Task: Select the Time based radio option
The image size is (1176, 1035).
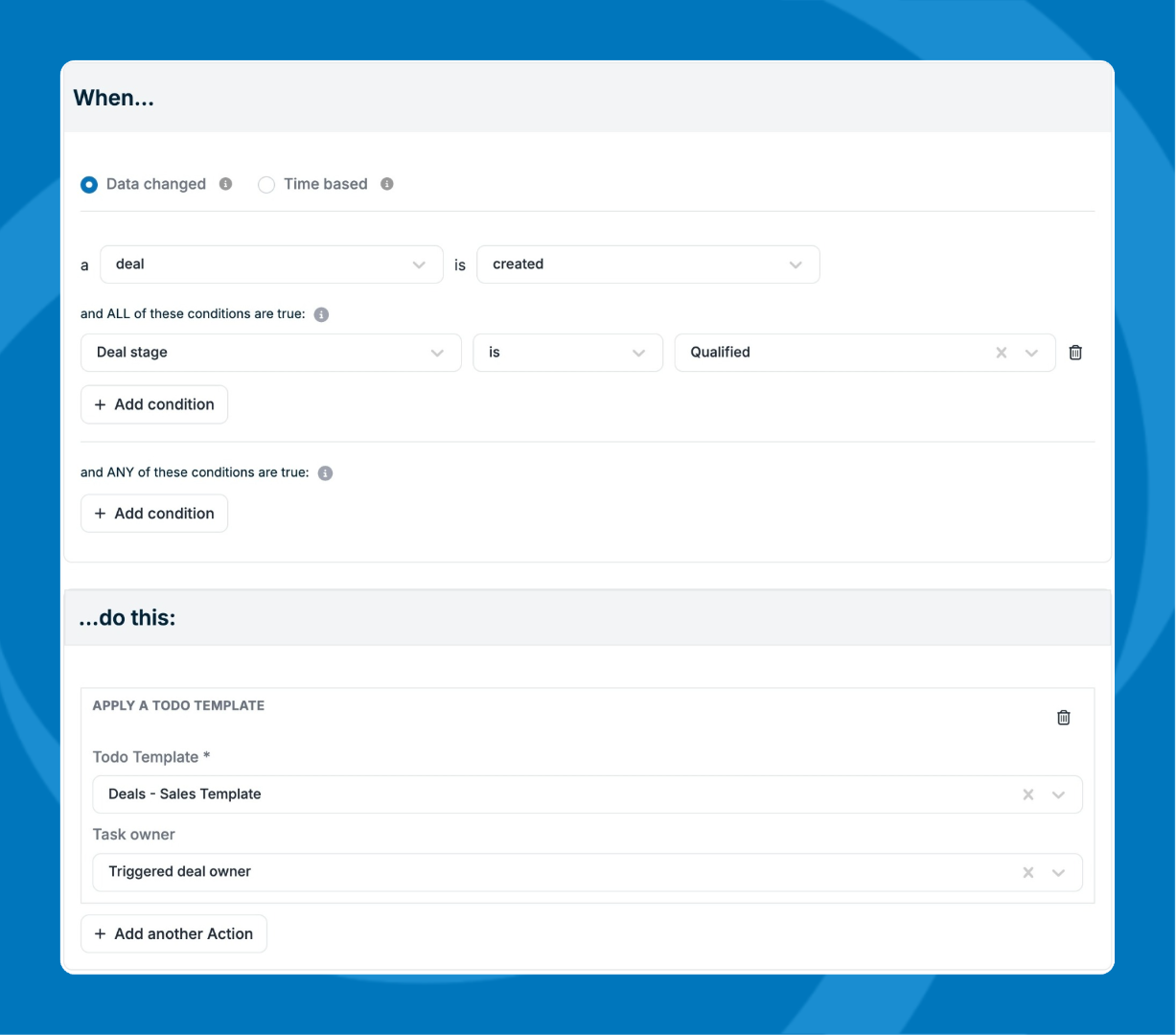Action: 266,185
